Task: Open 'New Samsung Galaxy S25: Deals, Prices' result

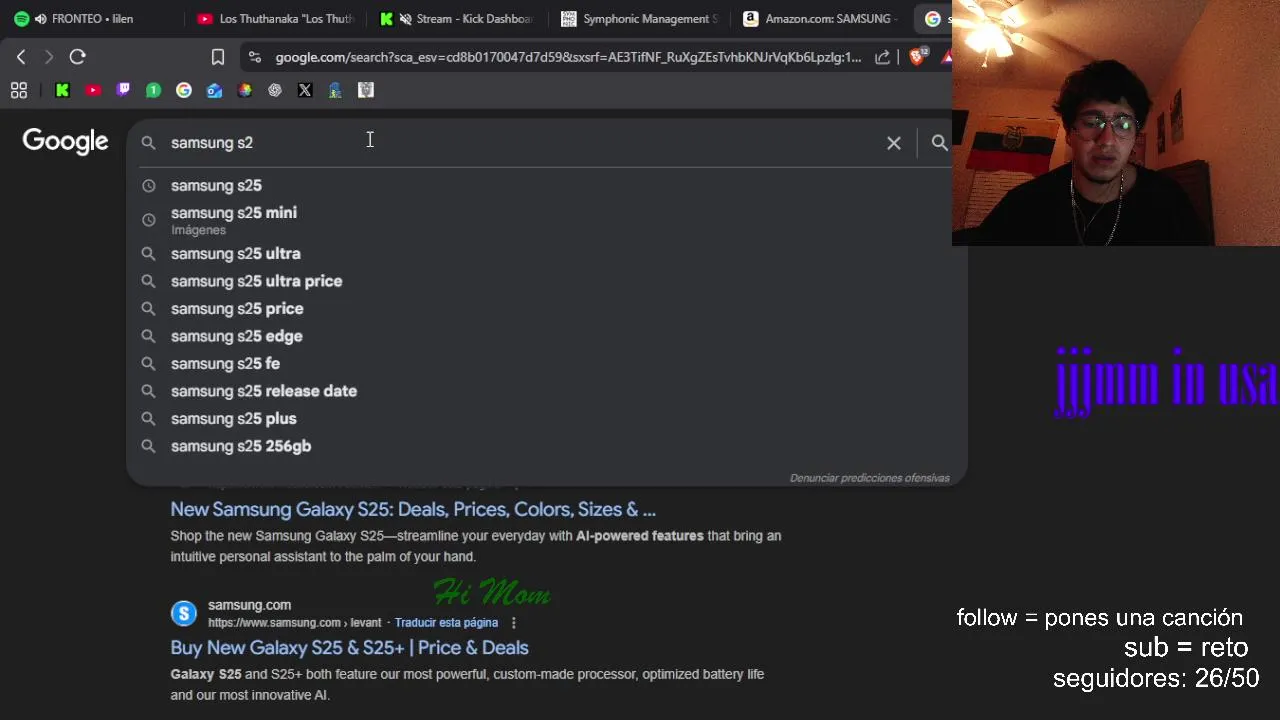Action: click(413, 509)
